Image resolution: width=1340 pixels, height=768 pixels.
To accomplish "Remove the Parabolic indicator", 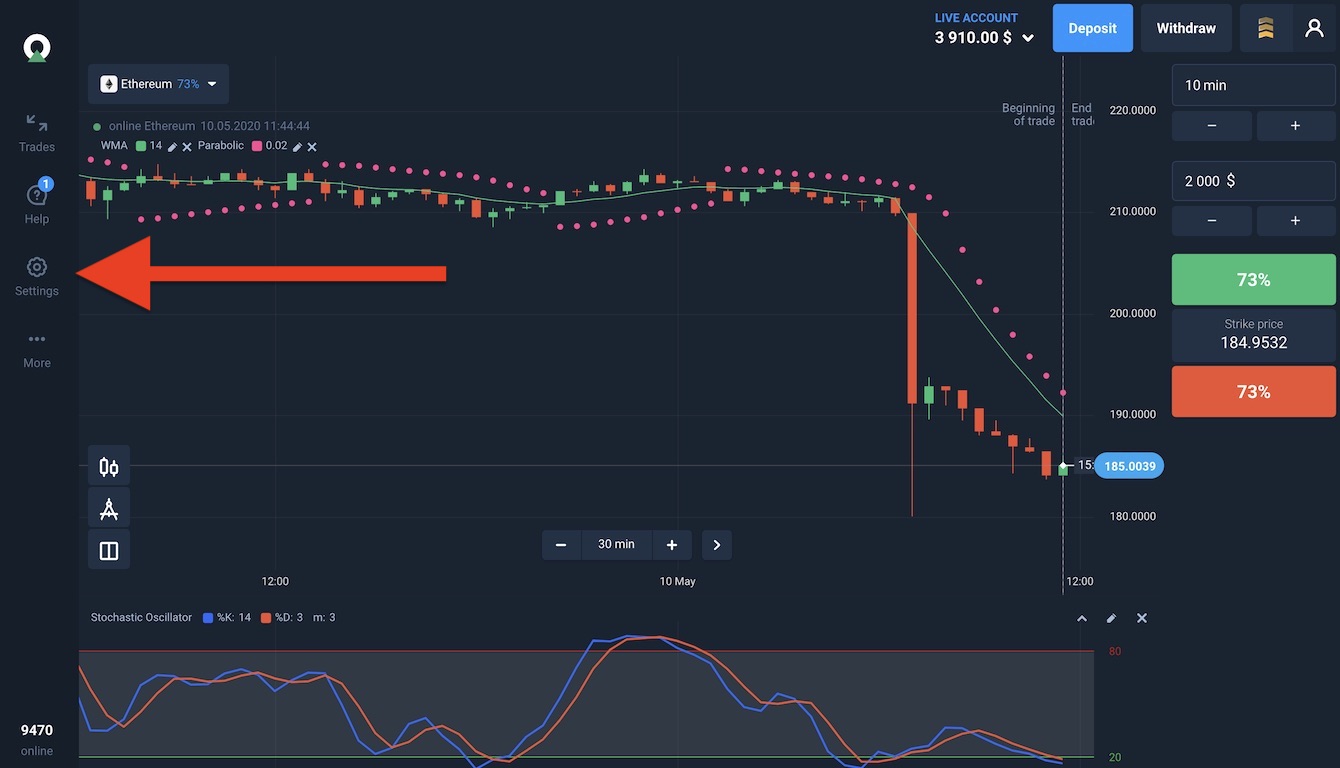I will point(312,146).
